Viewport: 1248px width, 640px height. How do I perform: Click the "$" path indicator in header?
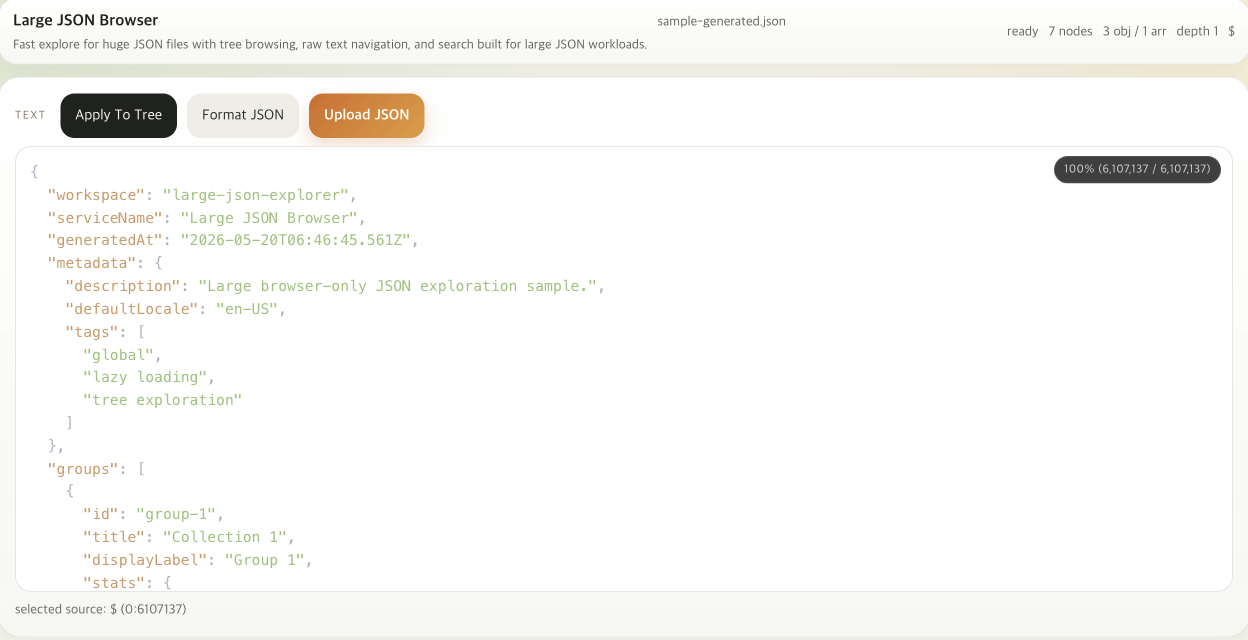[x=1231, y=31]
